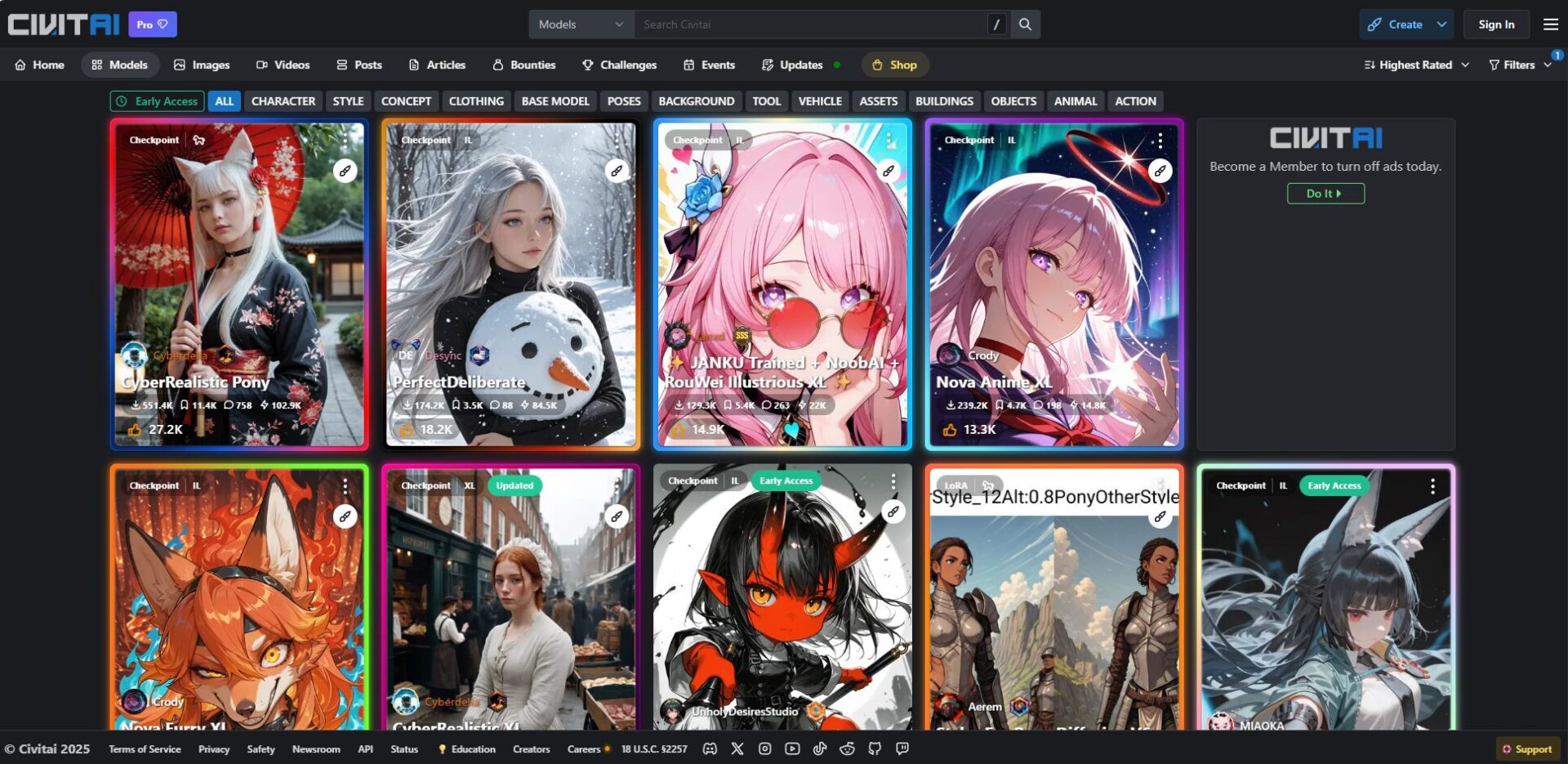Screen dimensions: 1568x764
Task: Go to the Bounties tab
Action: click(523, 65)
